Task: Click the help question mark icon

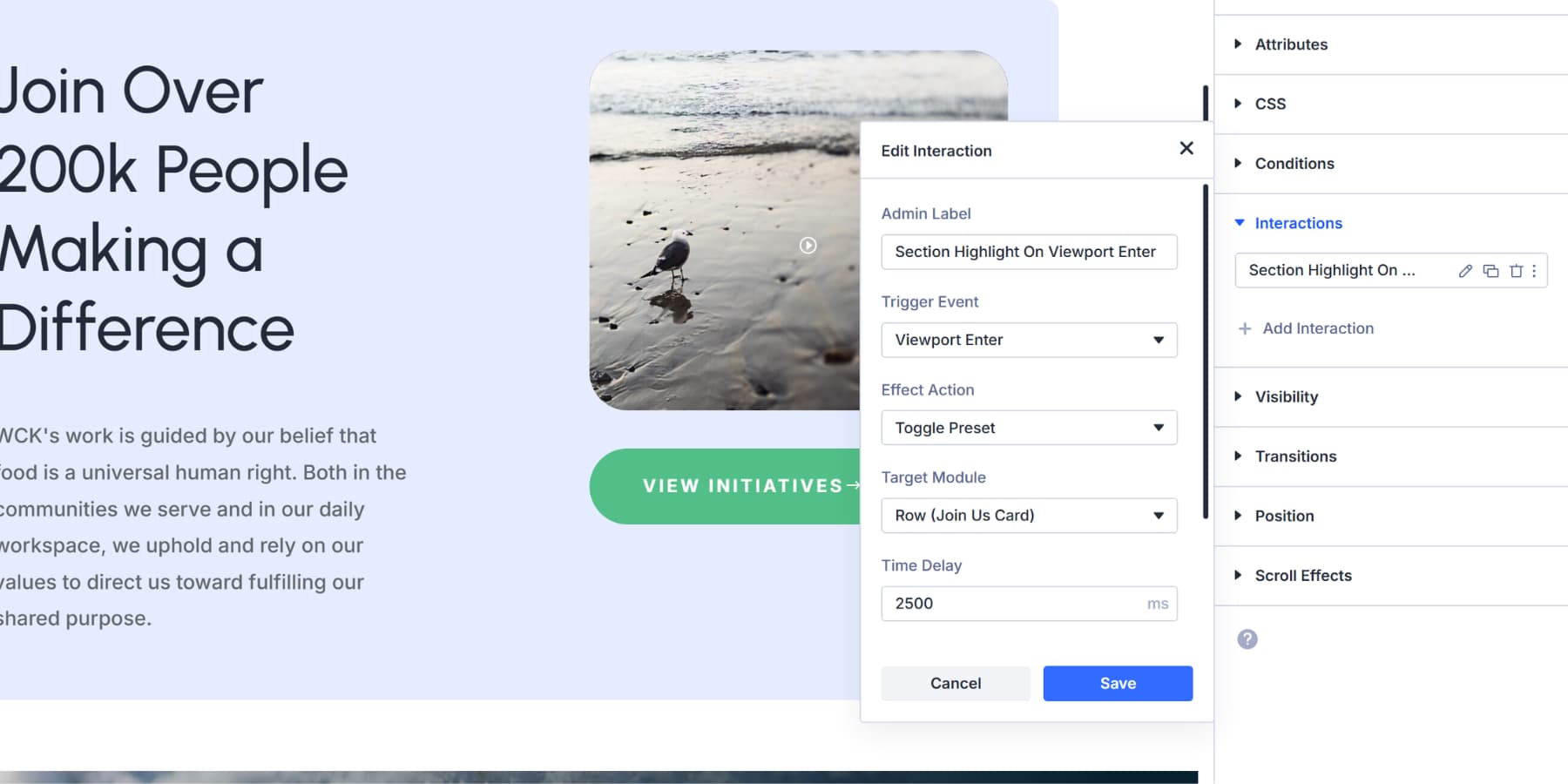Action: [1247, 639]
